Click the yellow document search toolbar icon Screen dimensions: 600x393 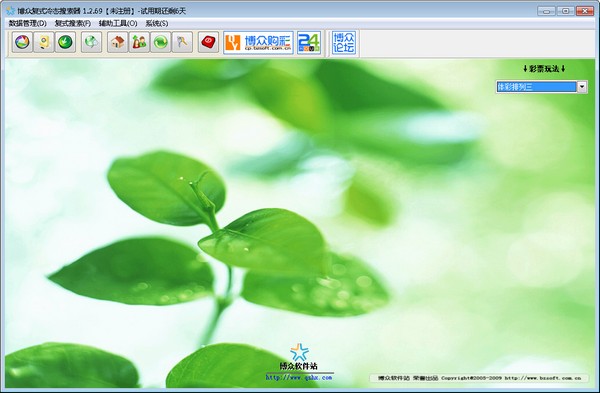(x=44, y=42)
